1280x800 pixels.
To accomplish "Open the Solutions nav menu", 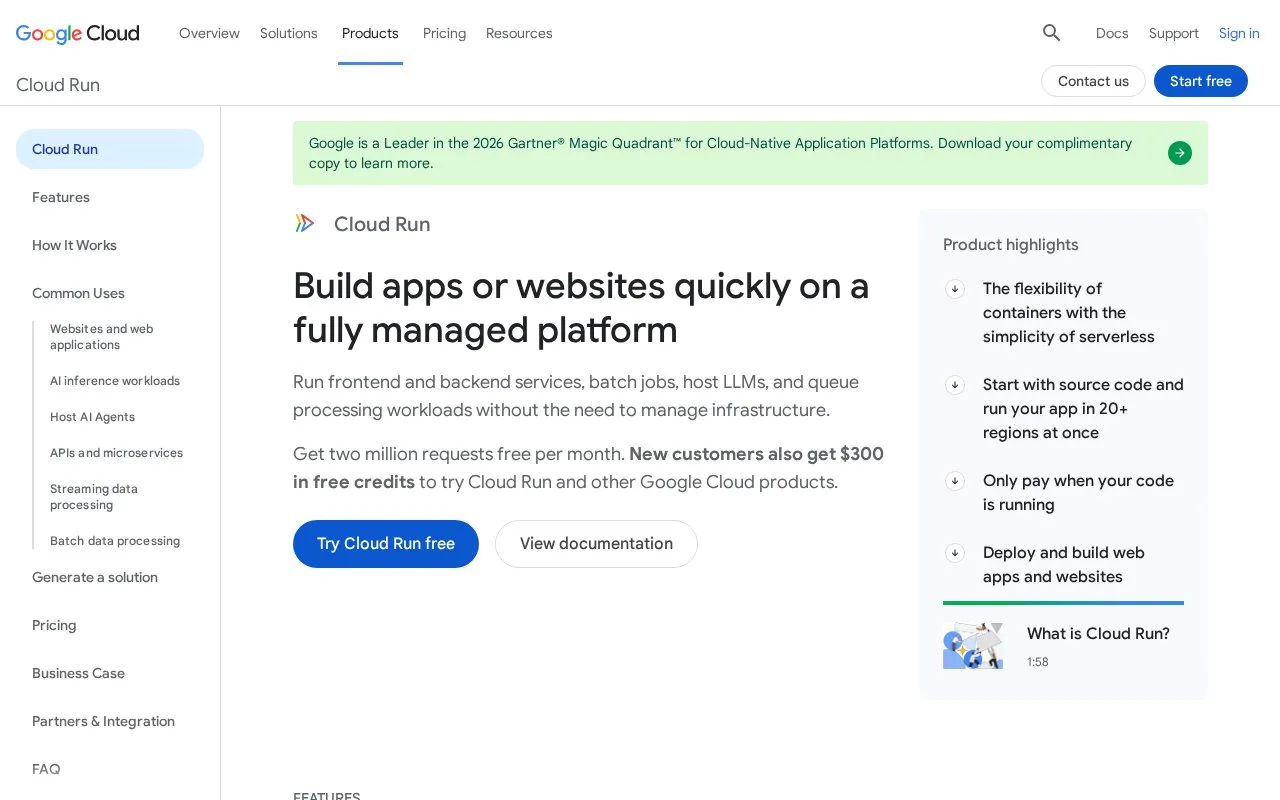I will 289,33.
